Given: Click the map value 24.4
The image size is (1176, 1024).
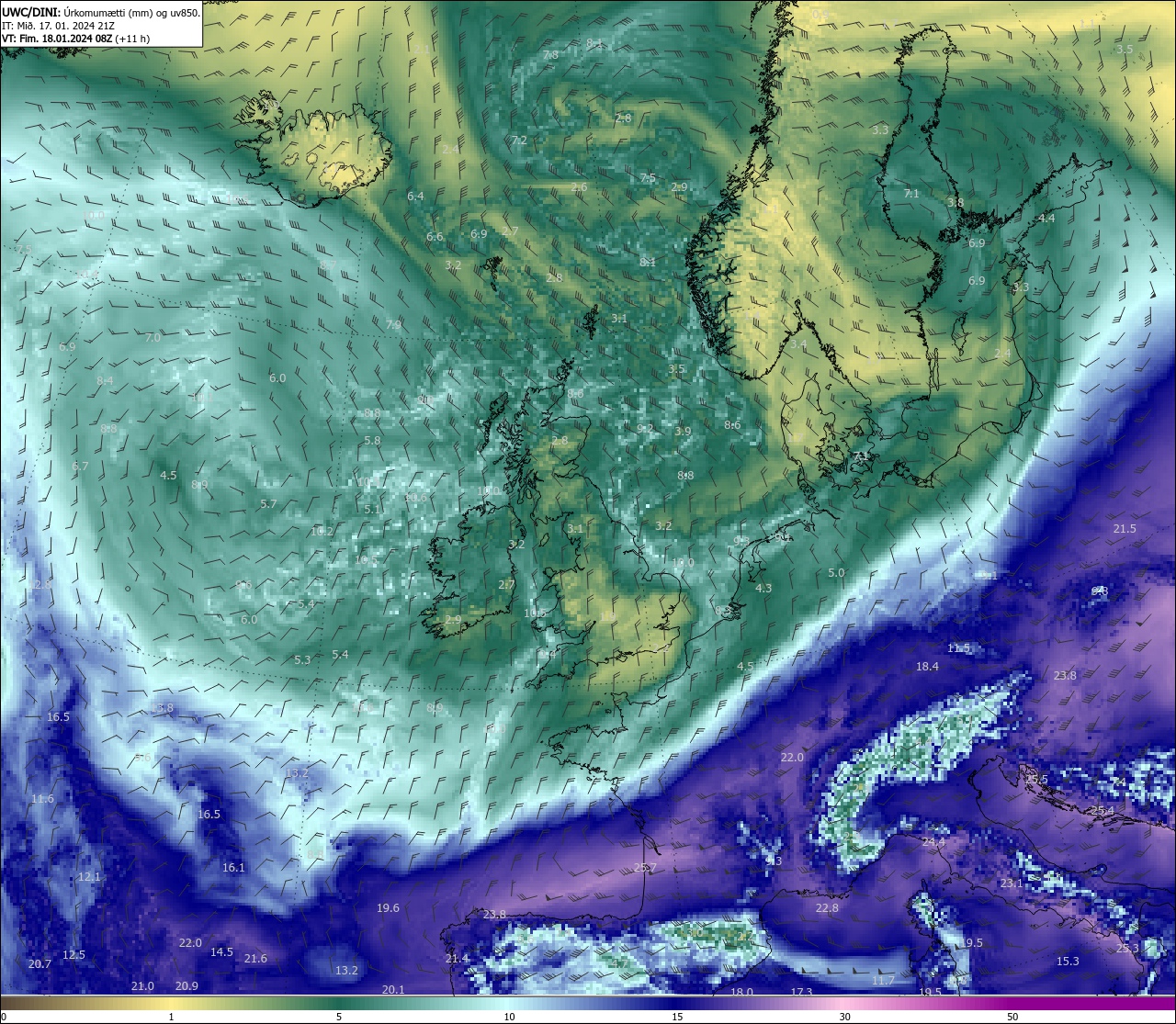Looking at the screenshot, I should [x=933, y=841].
